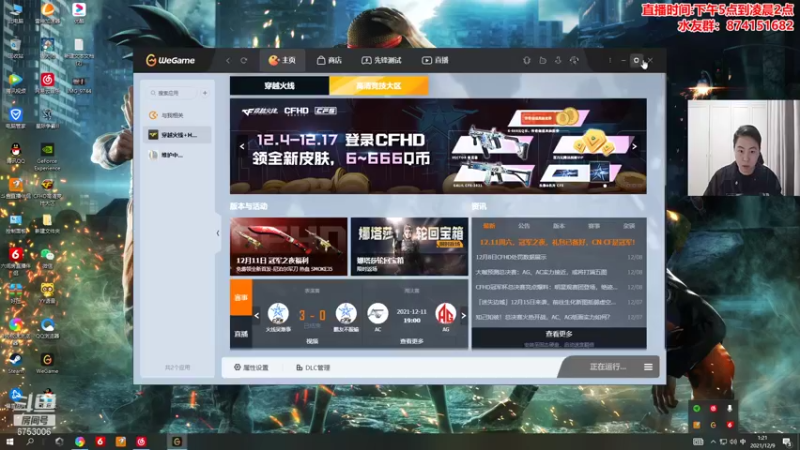Select the orange 赛事 side tab

241,297
